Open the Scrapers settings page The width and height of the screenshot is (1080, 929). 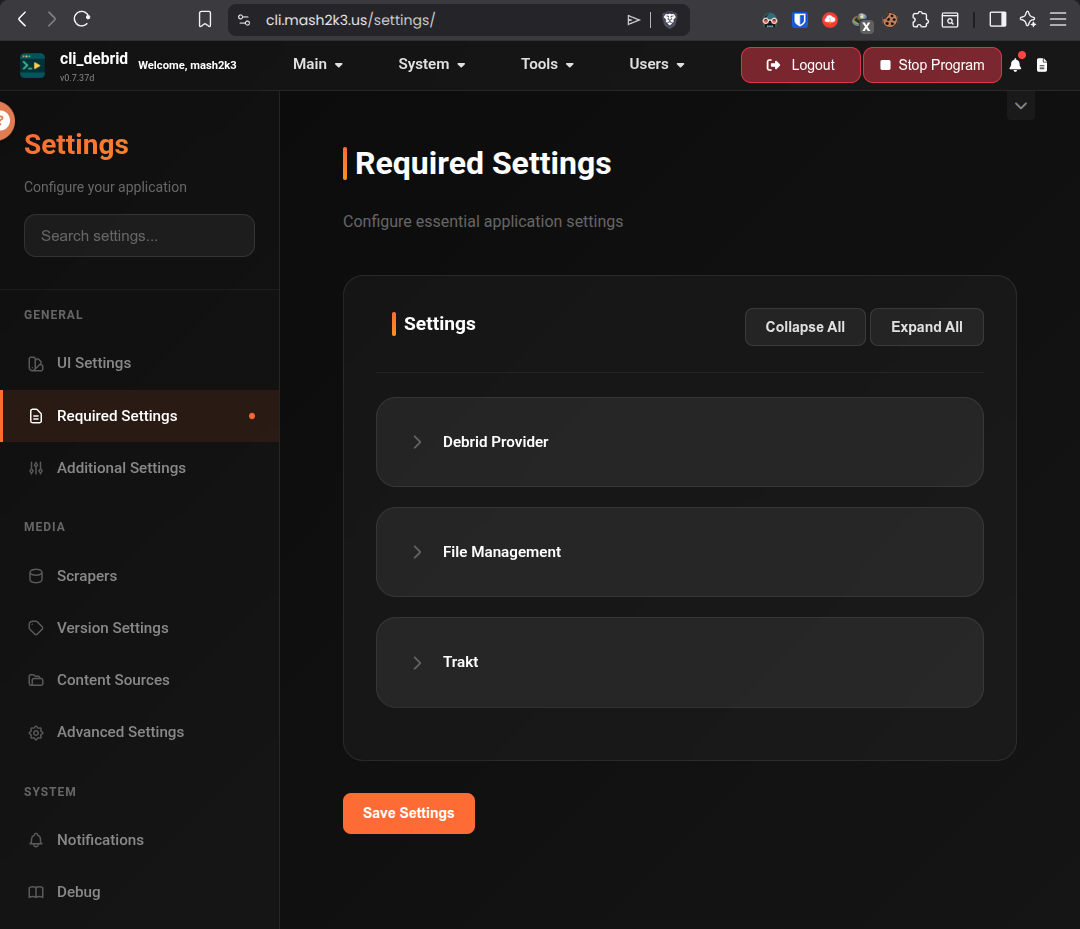coord(140,576)
